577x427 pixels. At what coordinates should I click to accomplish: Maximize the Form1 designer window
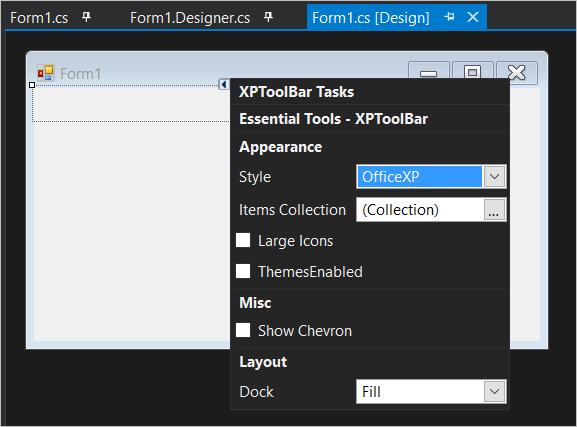(472, 70)
